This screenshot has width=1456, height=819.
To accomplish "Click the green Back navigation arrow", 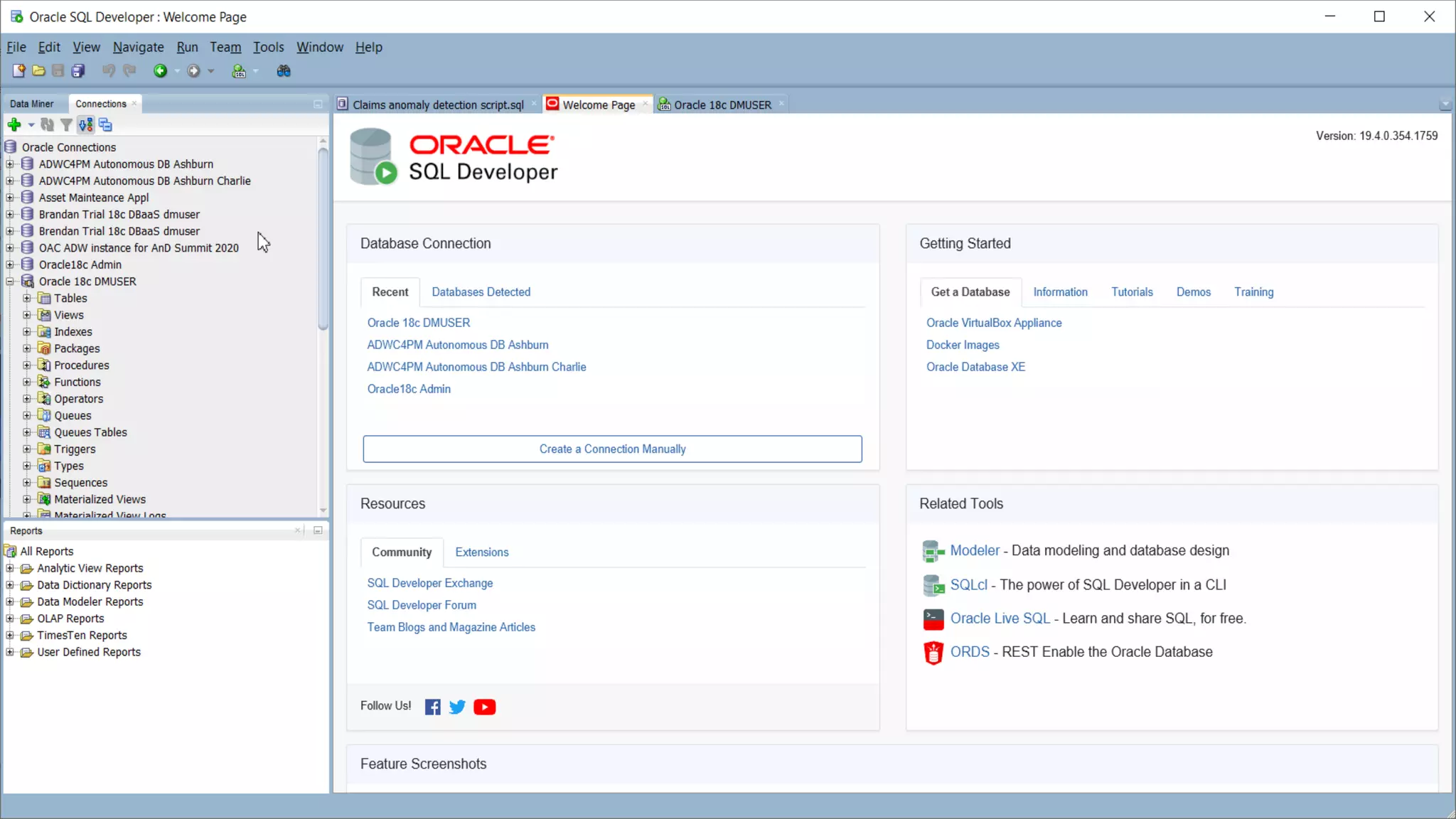I will 160,70.
